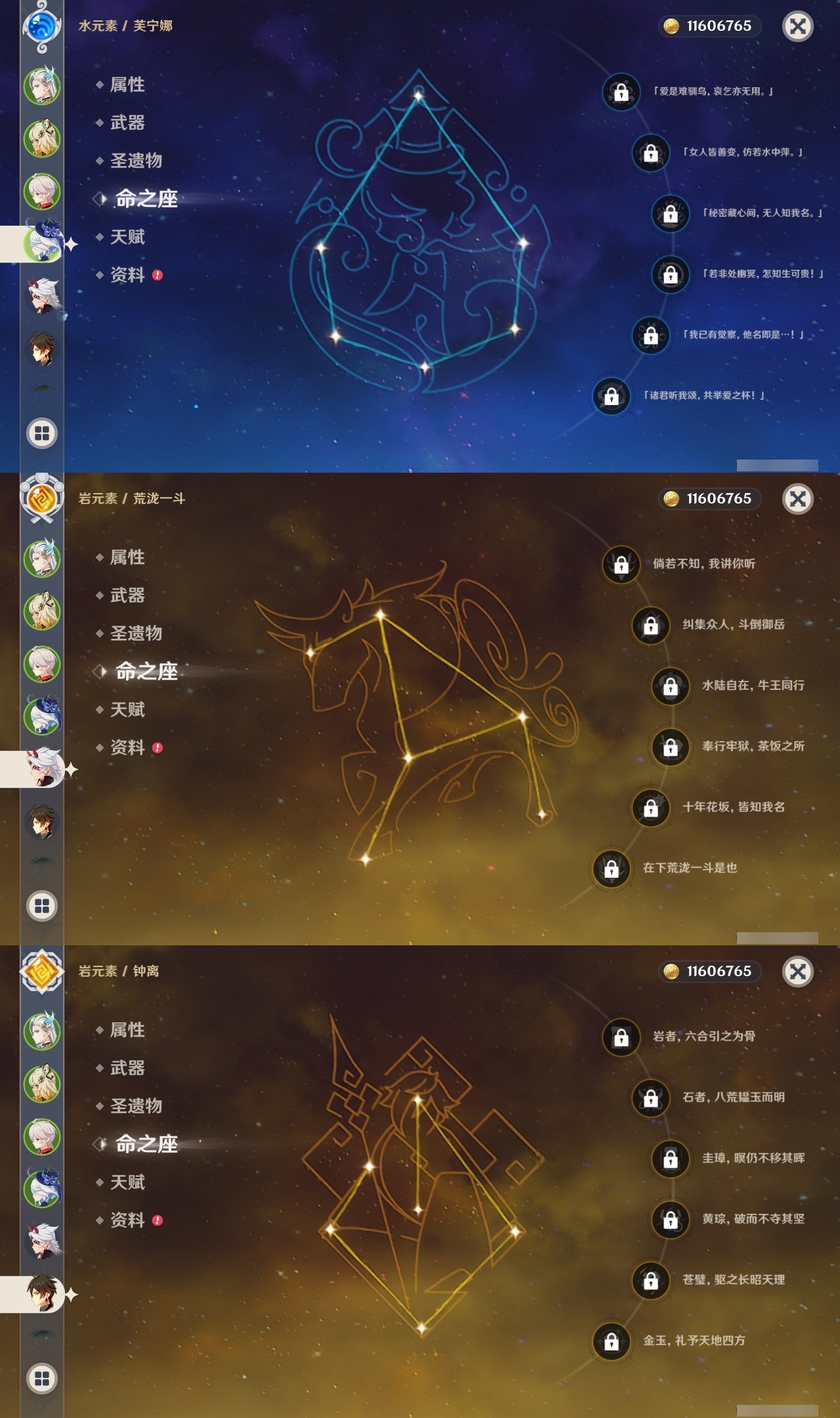Click the highlighted 荒泷一斗 avatar in middle sidebar
This screenshot has height=1418, width=840.
[43, 767]
